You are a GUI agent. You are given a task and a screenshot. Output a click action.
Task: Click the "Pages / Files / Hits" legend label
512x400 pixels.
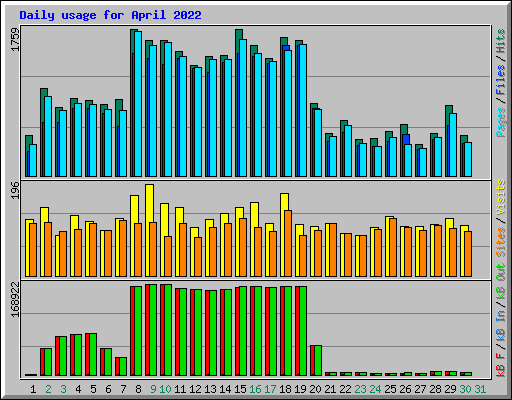(x=501, y=83)
